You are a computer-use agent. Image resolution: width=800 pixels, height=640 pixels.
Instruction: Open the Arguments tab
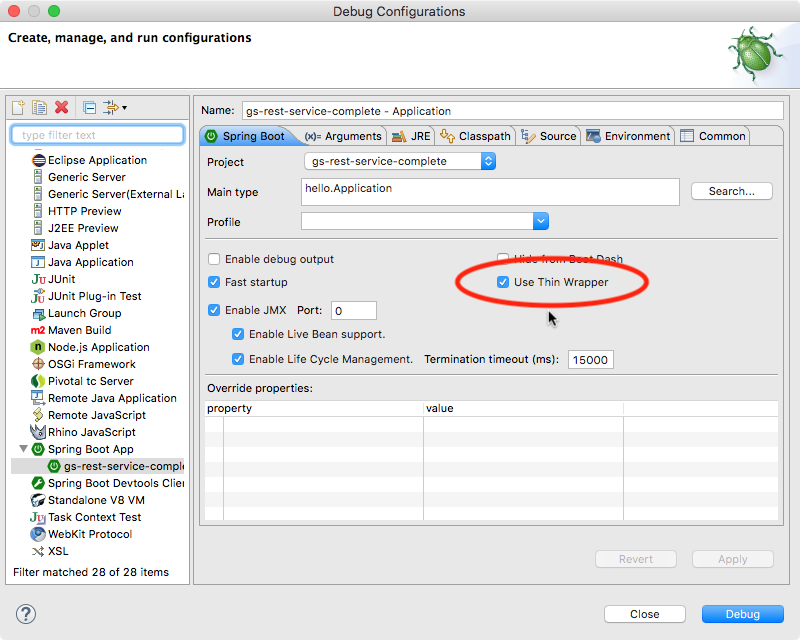click(x=343, y=136)
